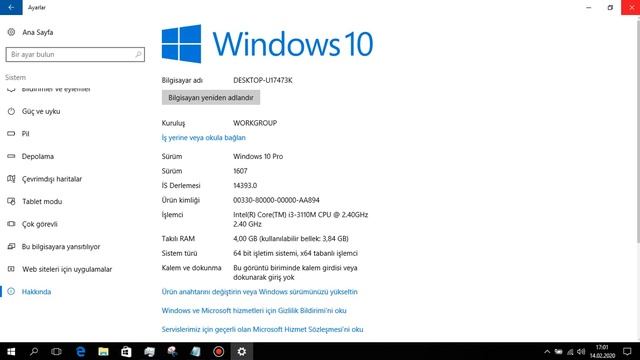Open Microsoft Hizmet Sözleşmesi'ni oku link
Image resolution: width=640 pixels, height=360 pixels.
(x=262, y=329)
